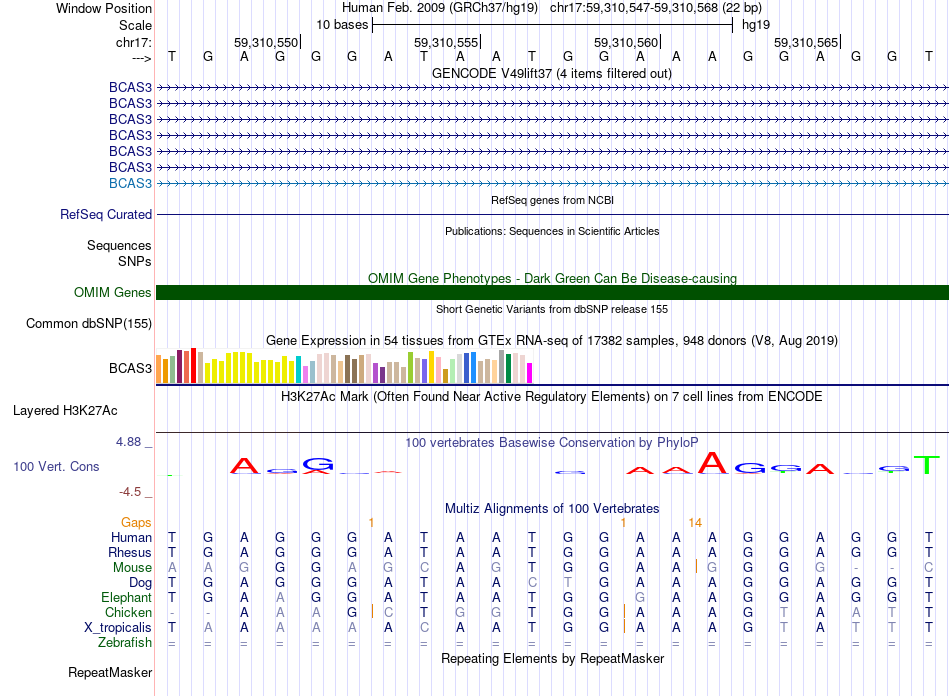The image size is (950, 696).
Task: Click the GTEx Gene Expression track title
Action: click(x=551, y=341)
